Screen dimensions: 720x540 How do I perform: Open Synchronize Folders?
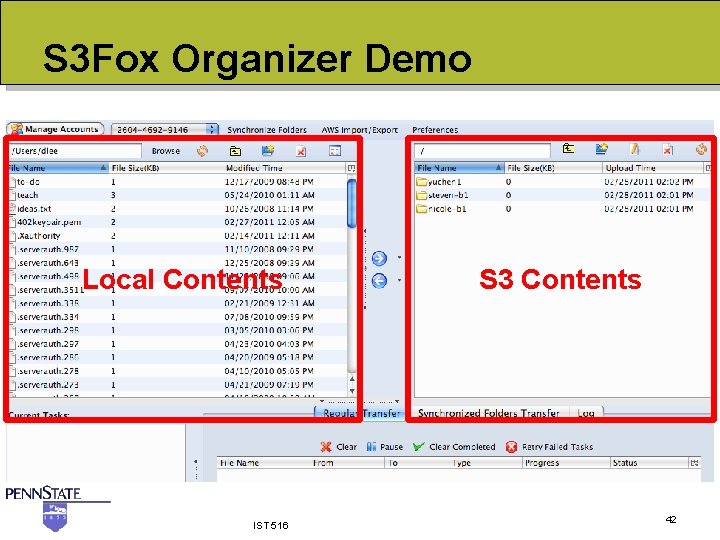[267, 130]
